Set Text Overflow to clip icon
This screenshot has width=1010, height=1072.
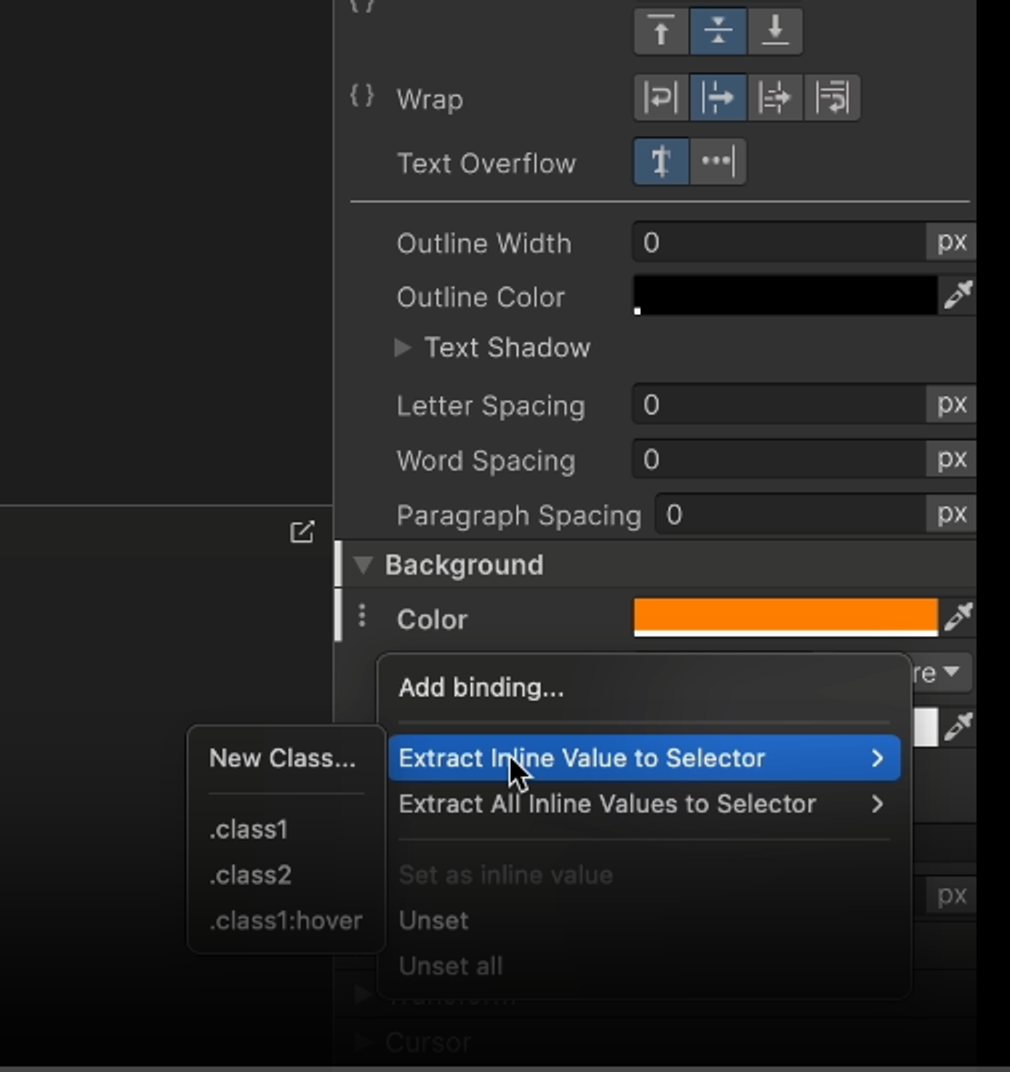[x=661, y=162]
